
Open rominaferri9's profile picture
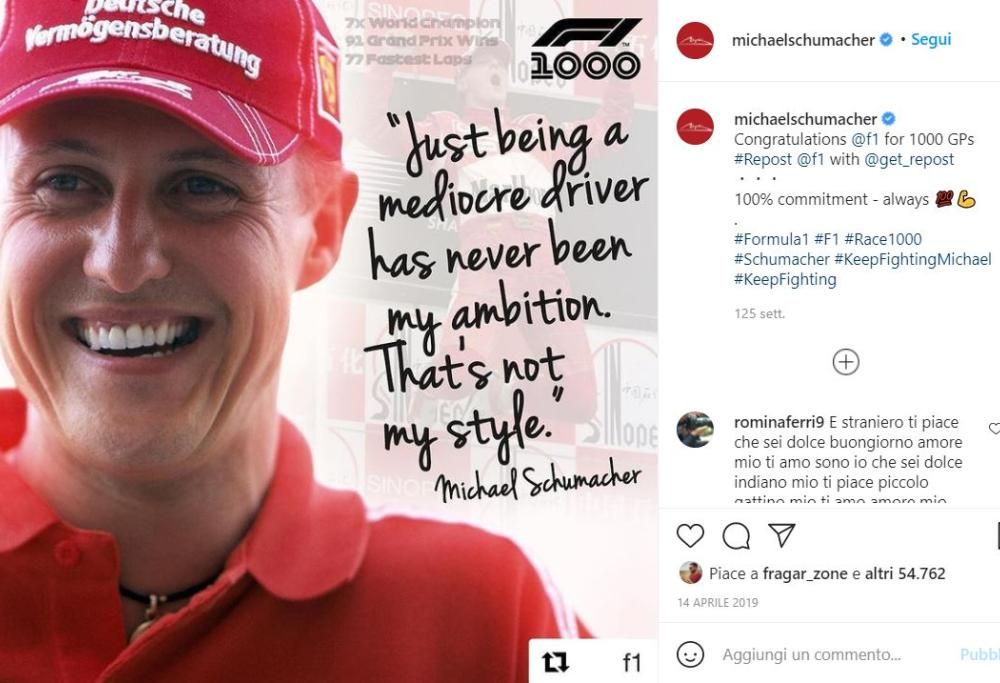[x=695, y=430]
